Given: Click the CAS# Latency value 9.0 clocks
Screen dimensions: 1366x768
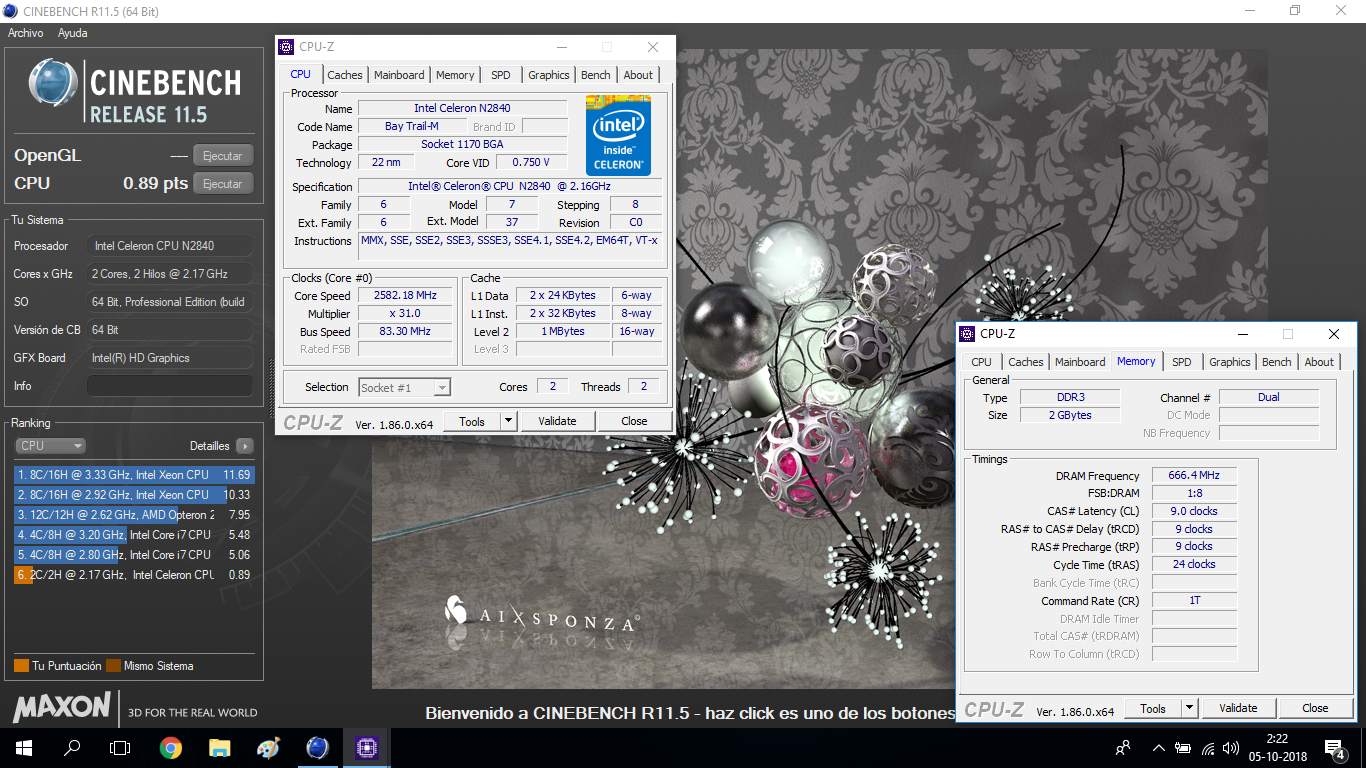Looking at the screenshot, I should pyautogui.click(x=1194, y=512).
